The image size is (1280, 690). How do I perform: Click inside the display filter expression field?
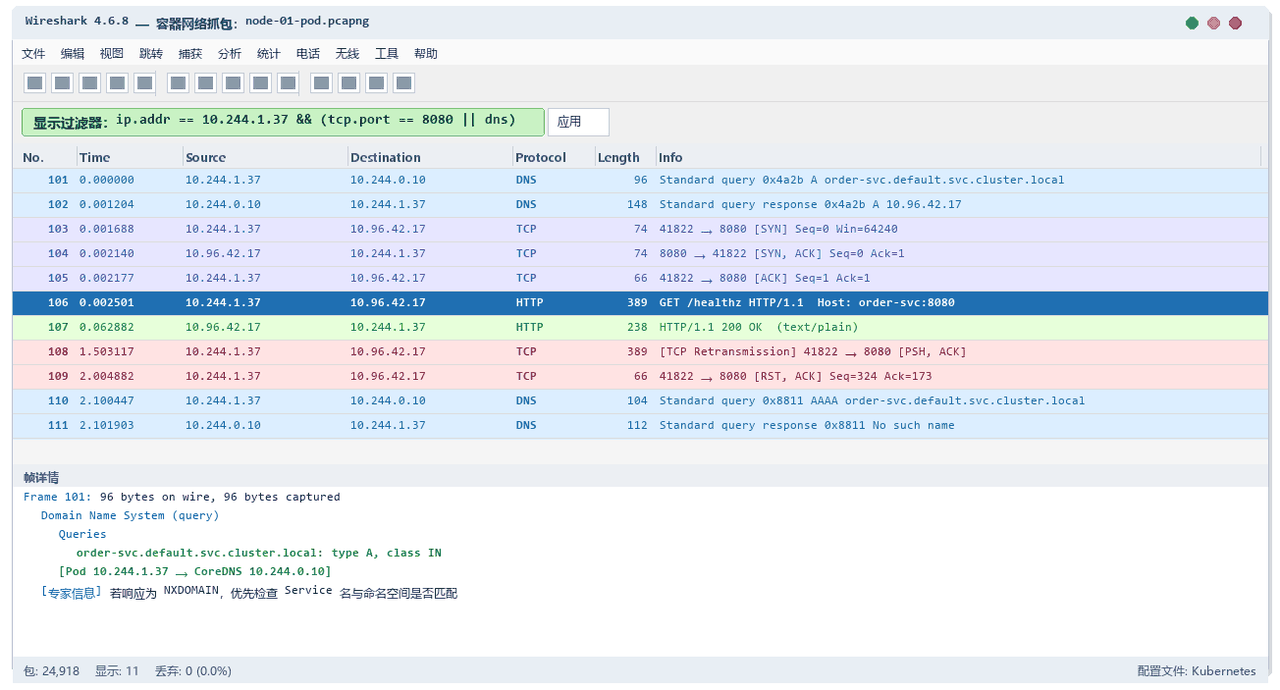point(283,122)
